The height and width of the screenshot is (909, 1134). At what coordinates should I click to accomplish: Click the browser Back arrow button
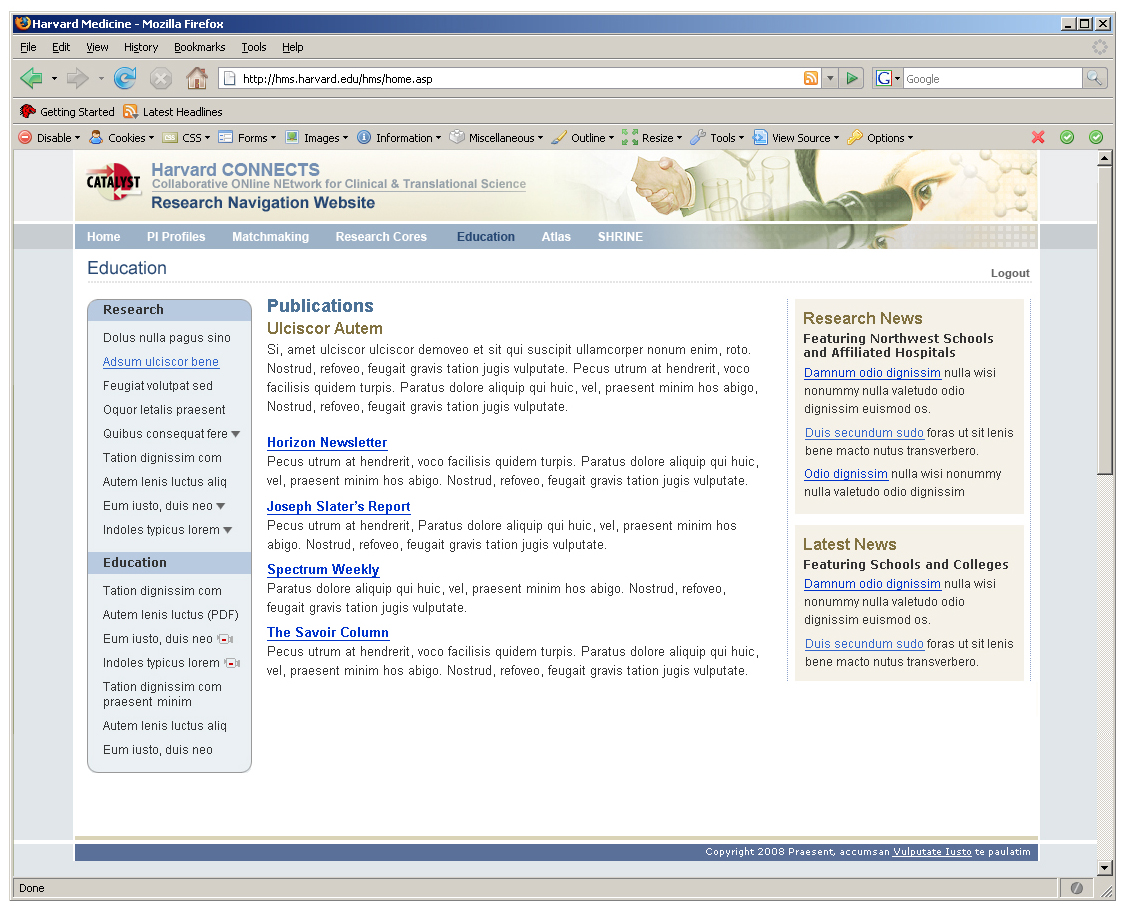pos(31,78)
